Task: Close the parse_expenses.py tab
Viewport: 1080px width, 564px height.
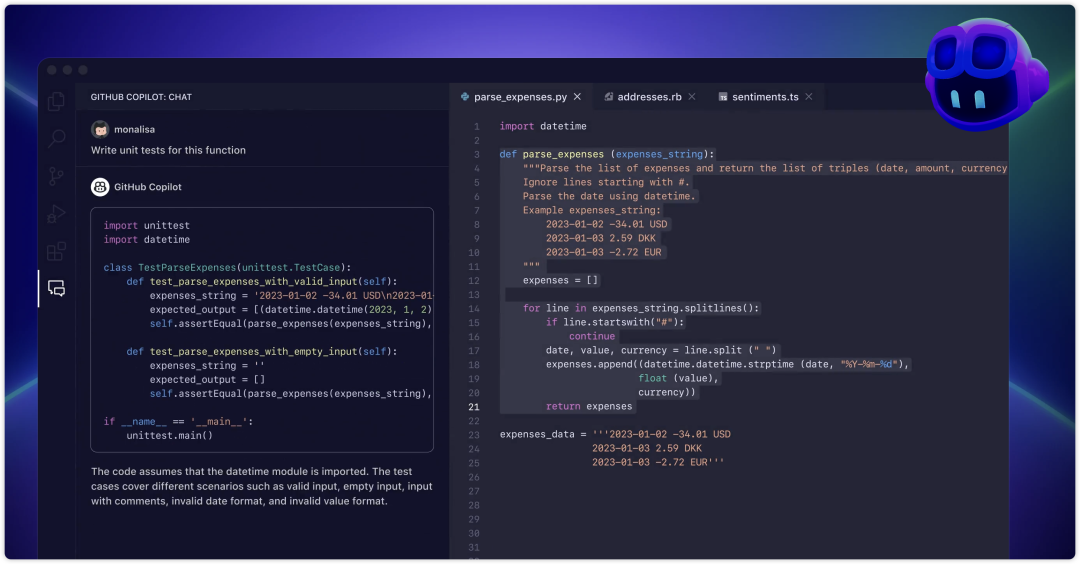Action: (x=577, y=97)
